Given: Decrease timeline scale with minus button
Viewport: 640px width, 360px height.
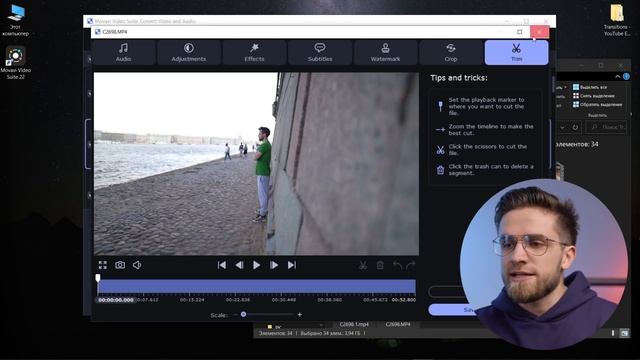Looking at the screenshot, I should click(236, 315).
